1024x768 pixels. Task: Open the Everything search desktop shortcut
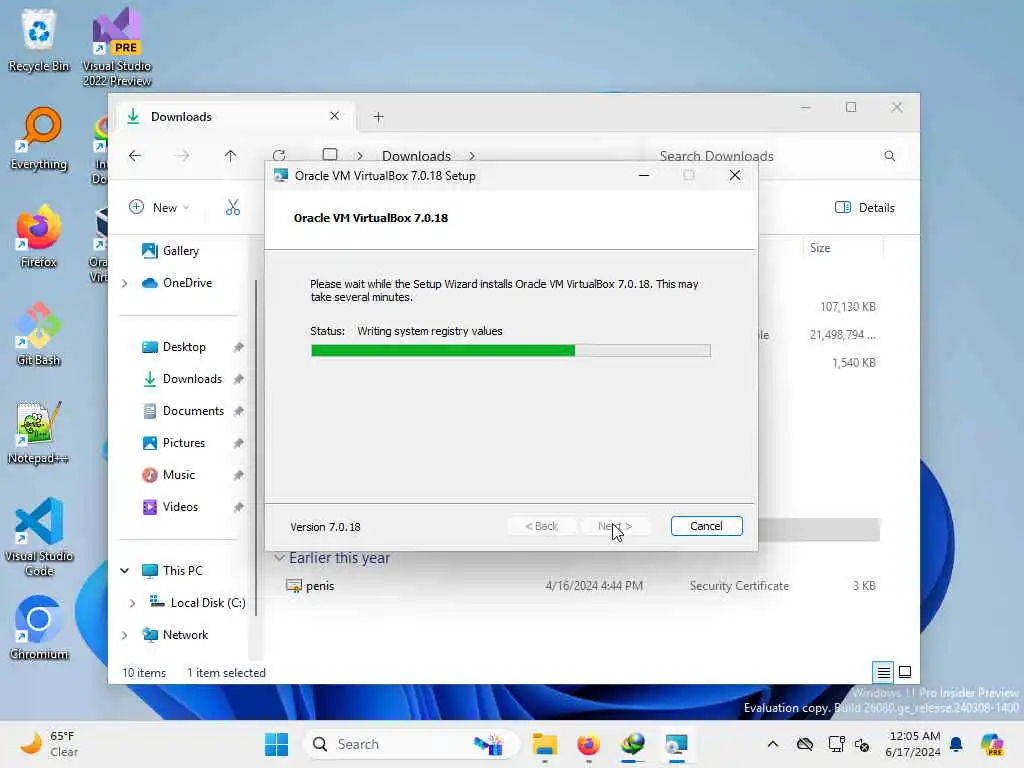click(x=39, y=138)
